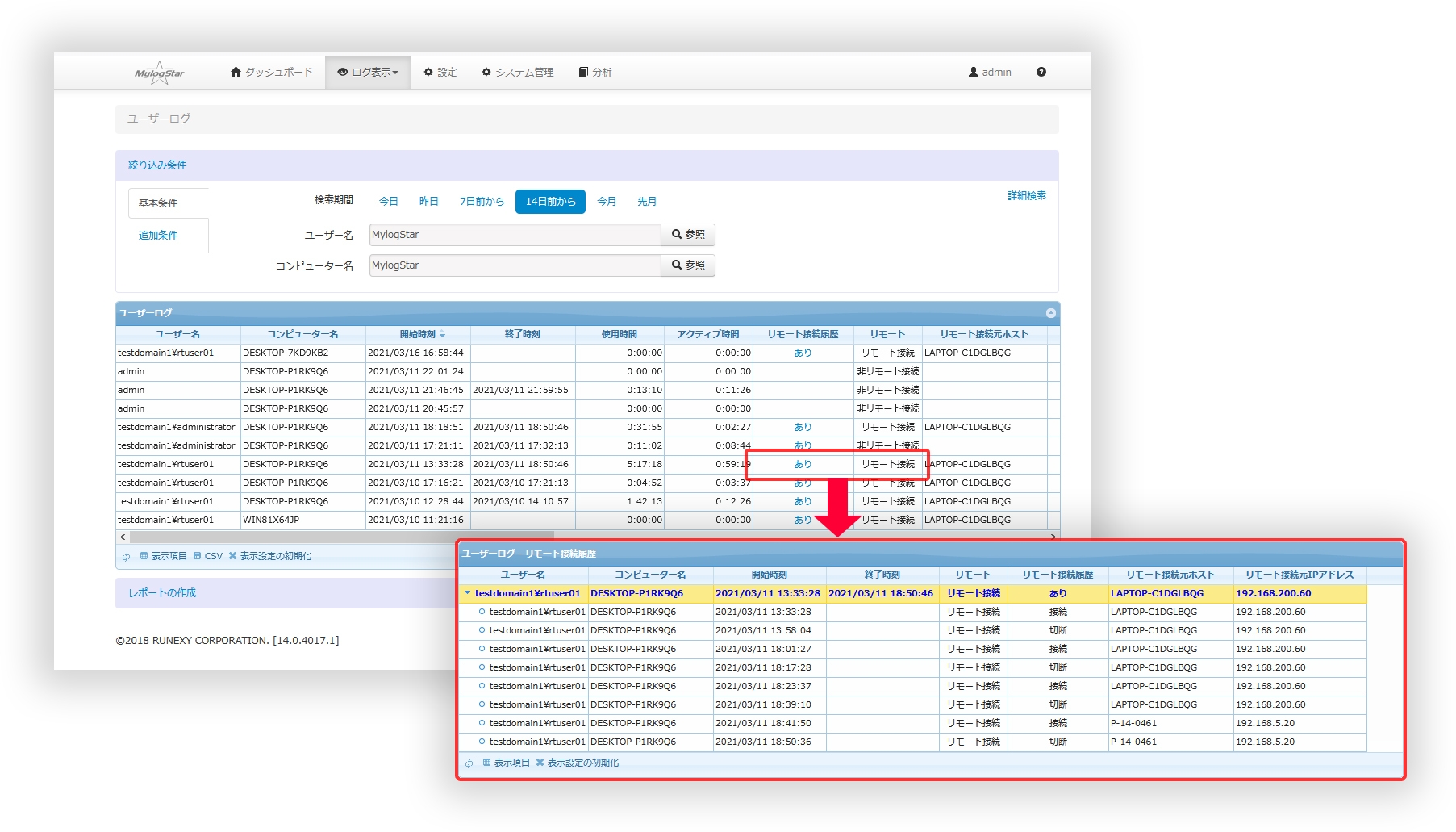Export the user log as CSV
1456x832 pixels.
click(208, 556)
